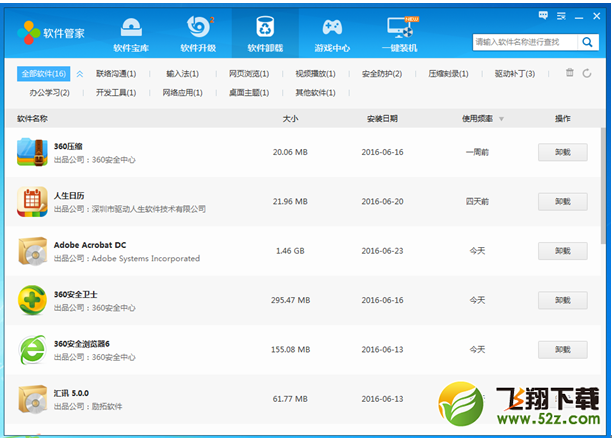Uninstall 人生日历 with 卸载 button
This screenshot has height=438, width=612.
tap(562, 201)
